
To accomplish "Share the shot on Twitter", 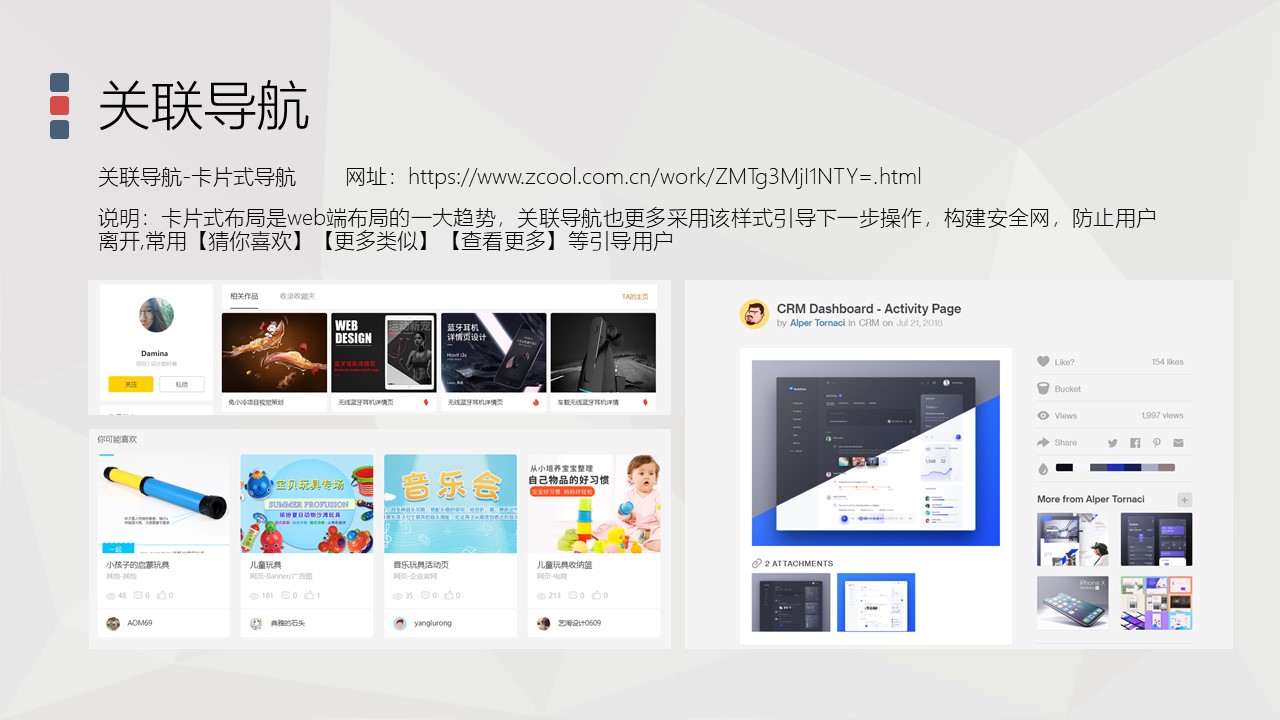I will pyautogui.click(x=1112, y=443).
